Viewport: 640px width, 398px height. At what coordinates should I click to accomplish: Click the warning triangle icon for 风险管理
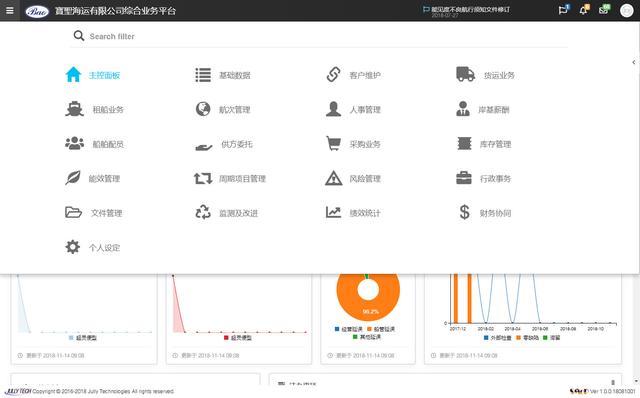[333, 178]
